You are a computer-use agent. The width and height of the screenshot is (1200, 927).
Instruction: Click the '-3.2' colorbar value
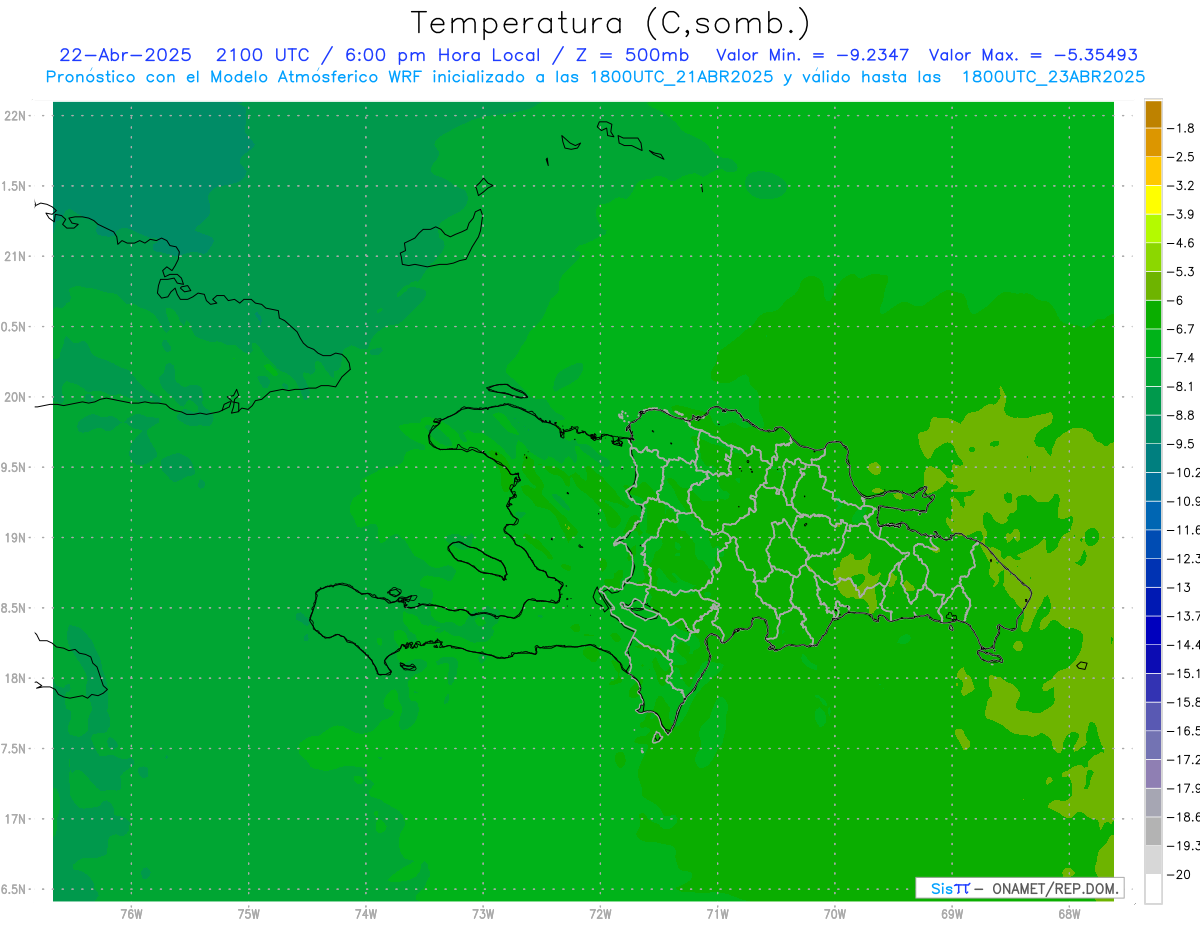(1181, 186)
